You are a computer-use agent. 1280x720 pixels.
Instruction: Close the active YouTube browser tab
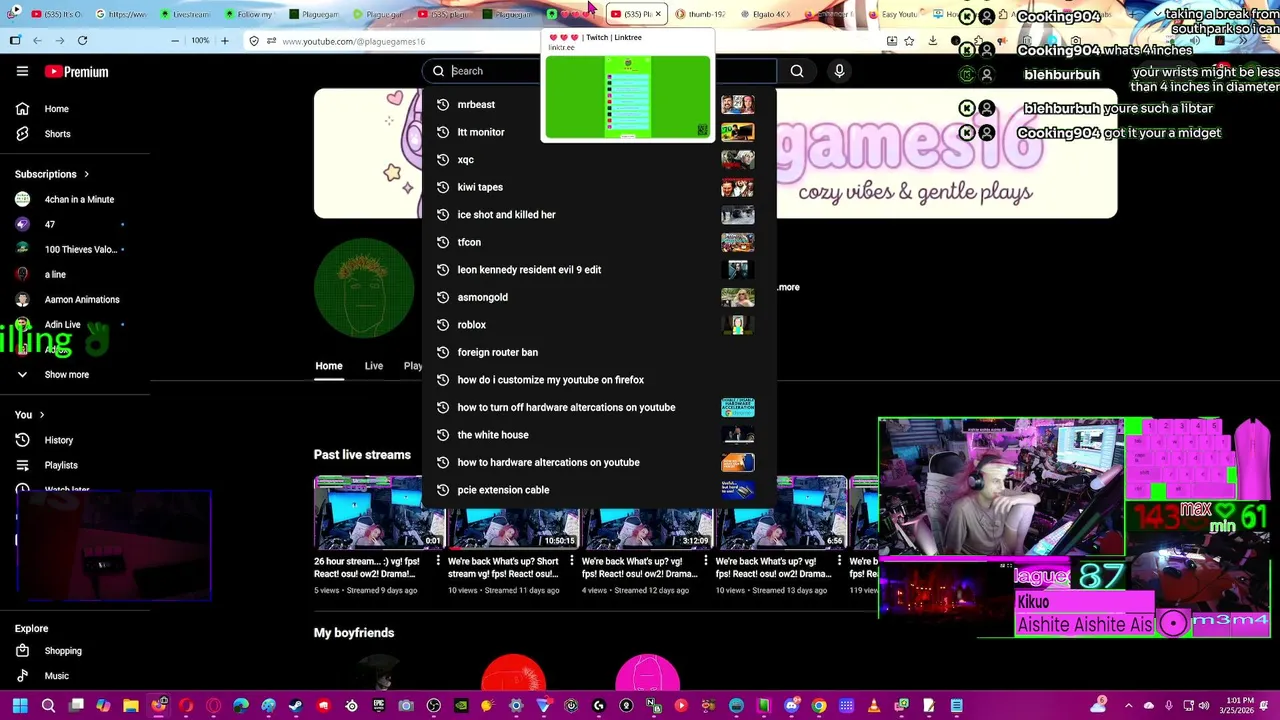tap(658, 14)
